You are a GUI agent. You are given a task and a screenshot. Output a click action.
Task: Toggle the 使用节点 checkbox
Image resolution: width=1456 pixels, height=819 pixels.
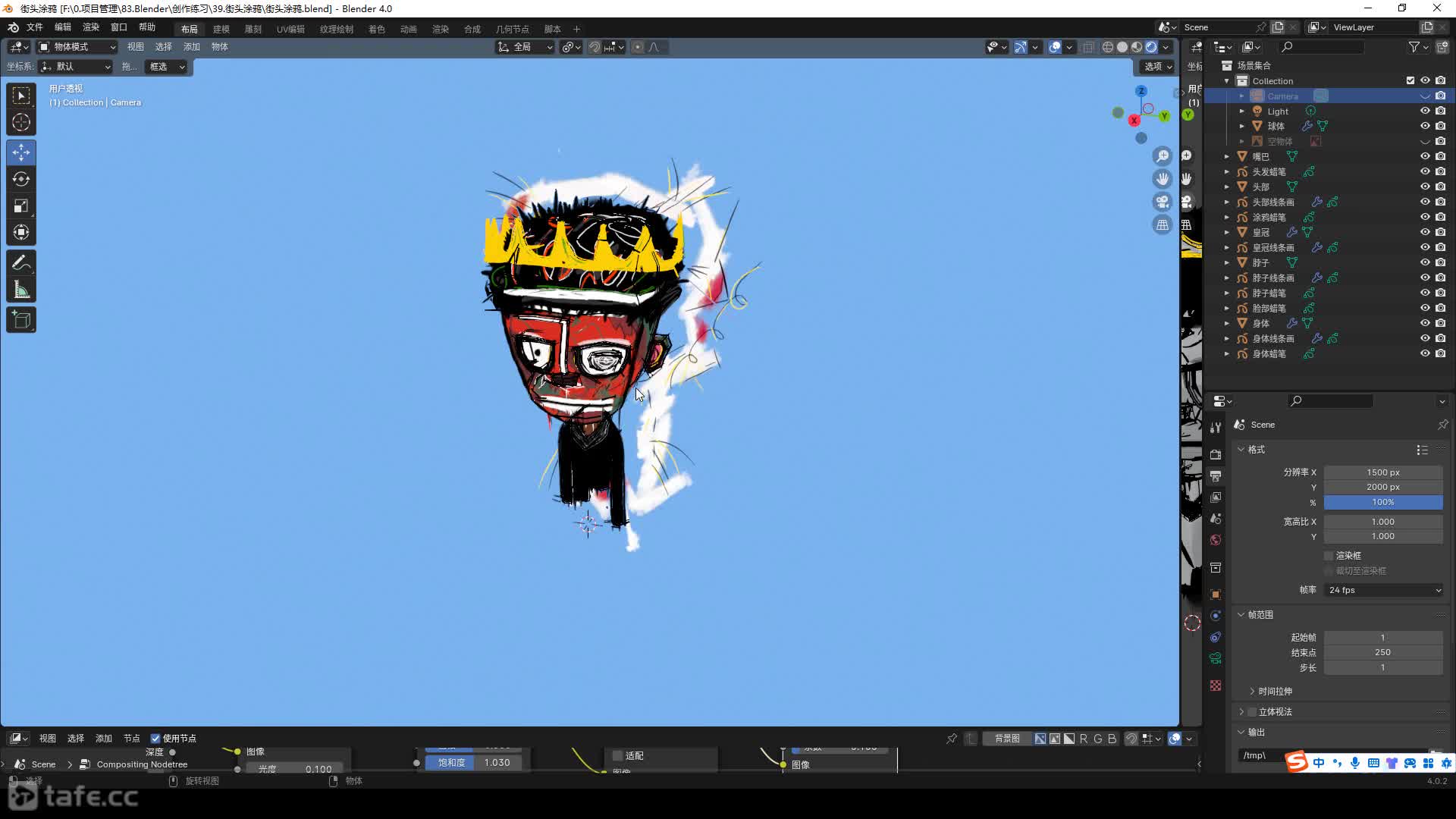pos(155,739)
